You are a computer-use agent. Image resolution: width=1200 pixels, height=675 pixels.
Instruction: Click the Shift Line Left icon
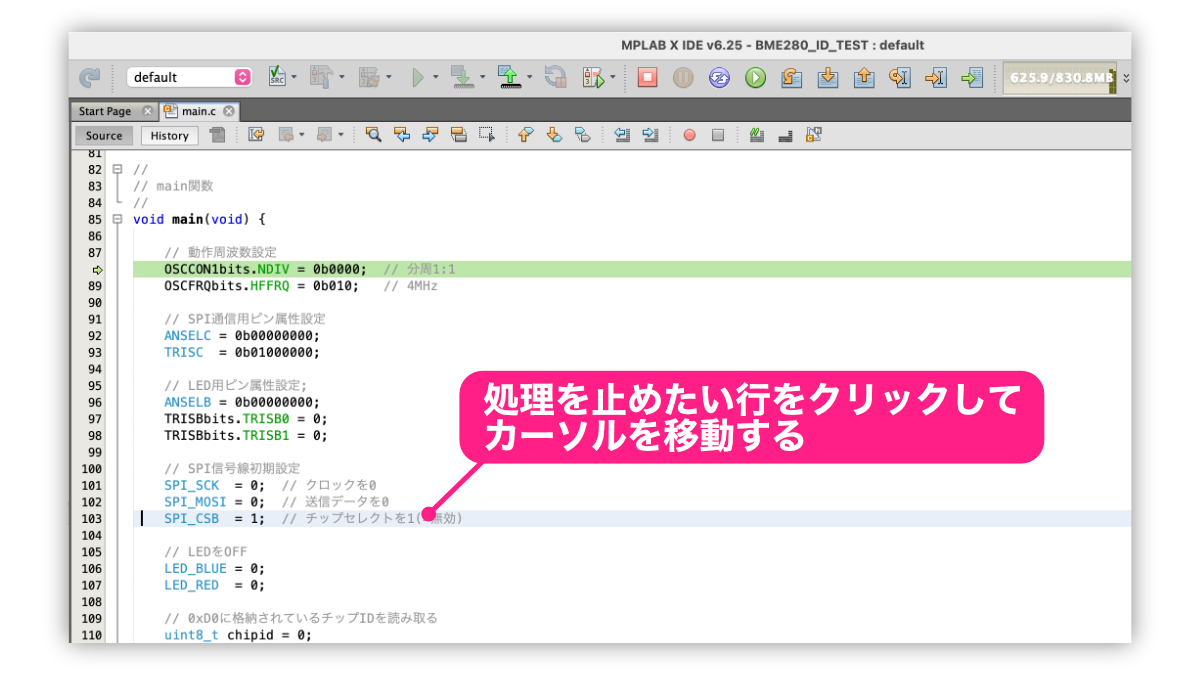[x=622, y=135]
